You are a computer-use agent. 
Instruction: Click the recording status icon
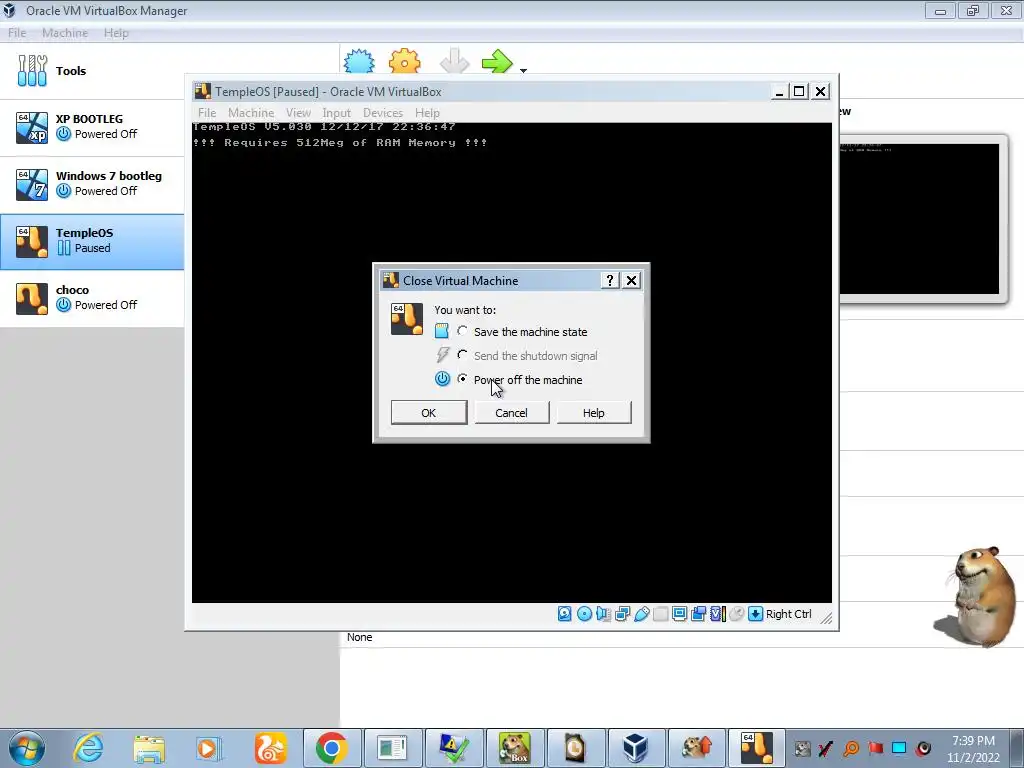point(698,614)
